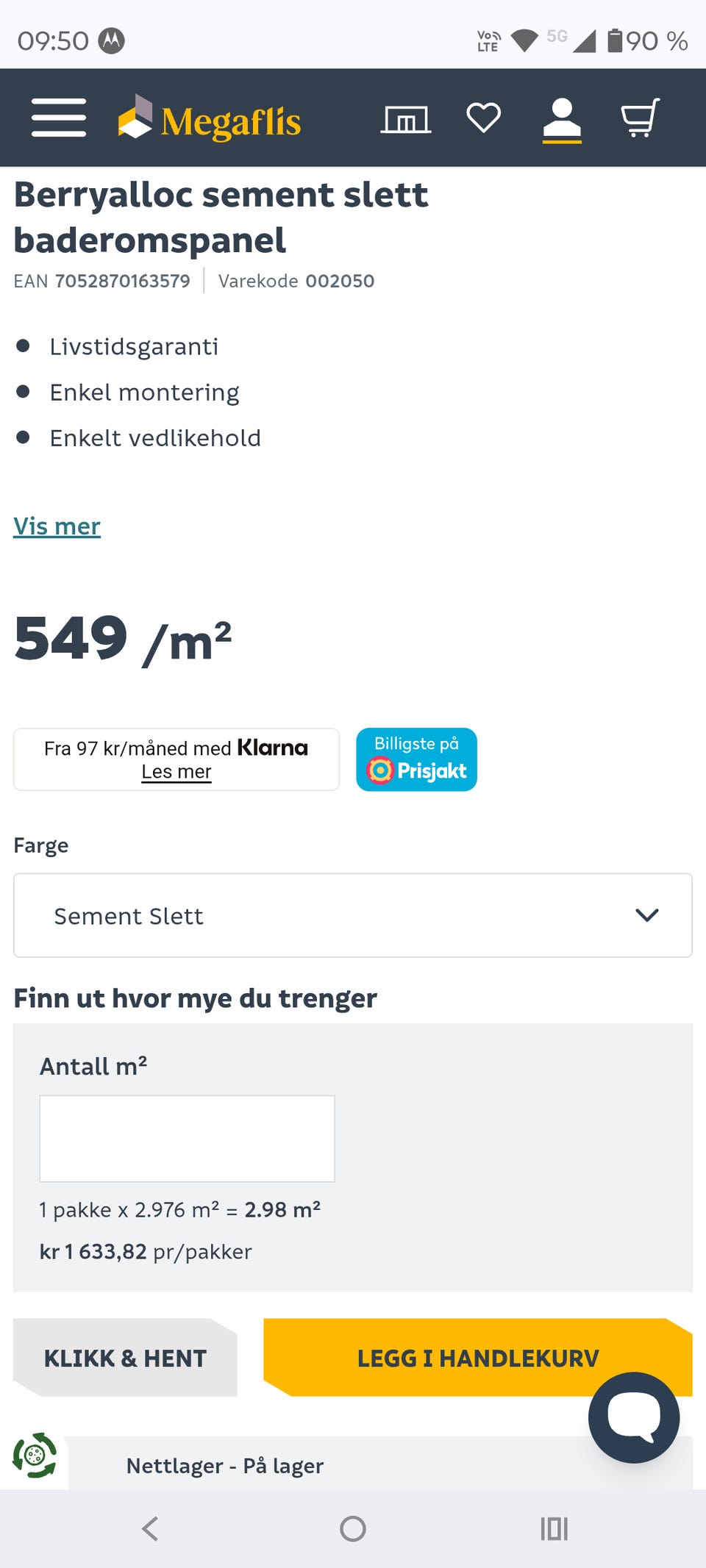Tap the Megaflis logo
The width and height of the screenshot is (706, 1568).
pyautogui.click(x=210, y=118)
